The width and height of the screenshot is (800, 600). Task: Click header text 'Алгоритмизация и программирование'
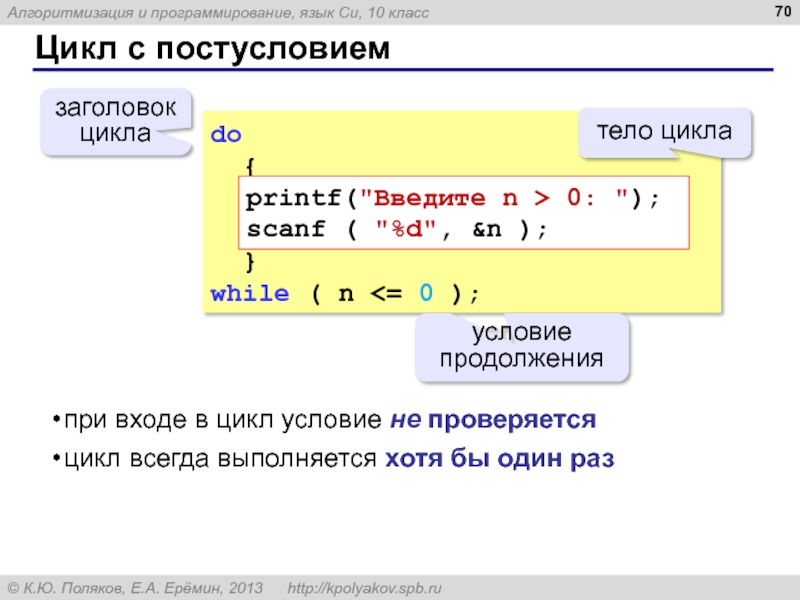(x=151, y=13)
